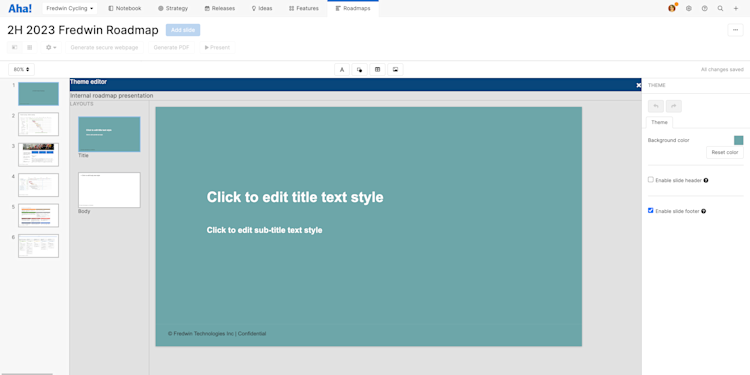Click Generate secure webpage
This screenshot has width=750, height=375.
(104, 47)
